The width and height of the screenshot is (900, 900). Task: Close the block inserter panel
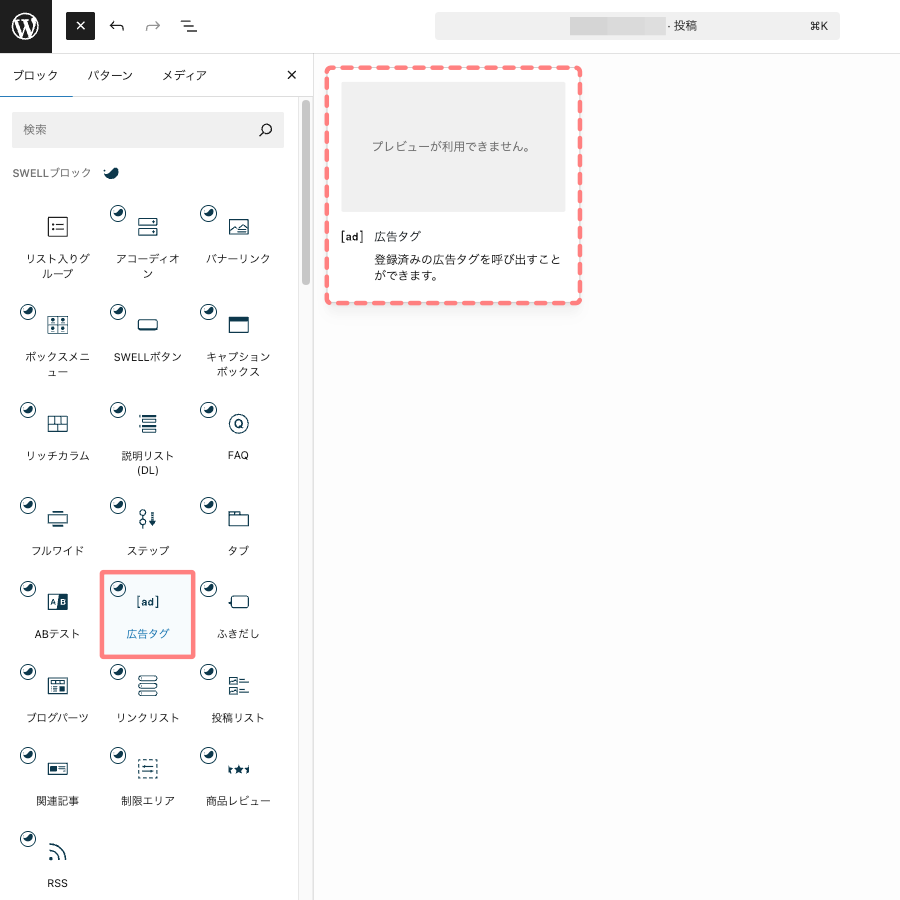coord(292,75)
